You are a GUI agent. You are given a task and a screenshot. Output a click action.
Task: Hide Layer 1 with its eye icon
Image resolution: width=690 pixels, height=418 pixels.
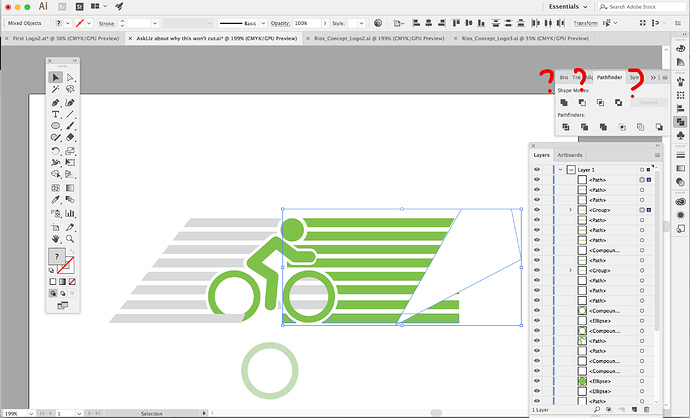[x=537, y=169]
